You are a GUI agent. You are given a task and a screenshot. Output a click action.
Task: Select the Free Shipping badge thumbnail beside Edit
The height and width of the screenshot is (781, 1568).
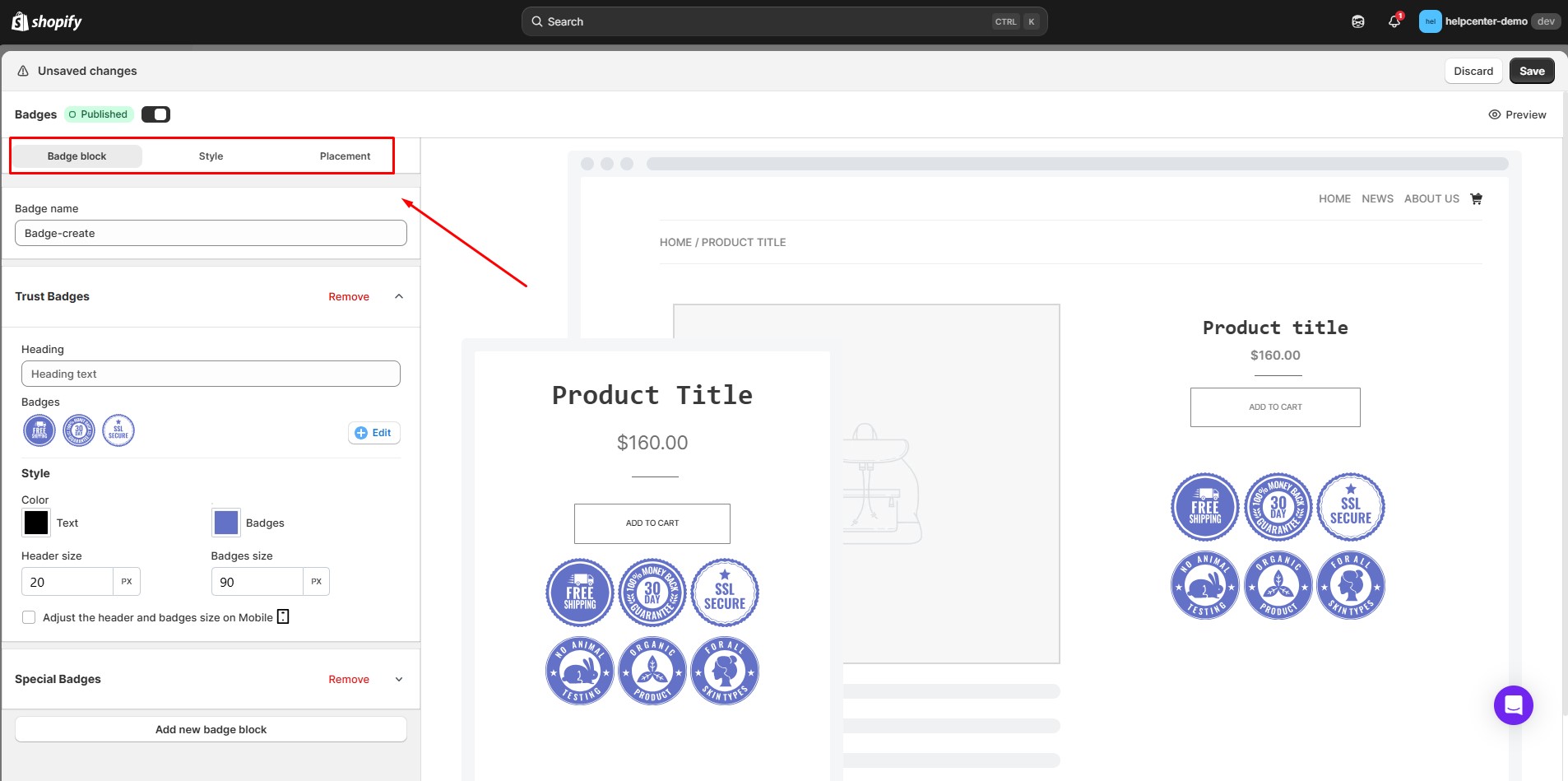pos(39,430)
